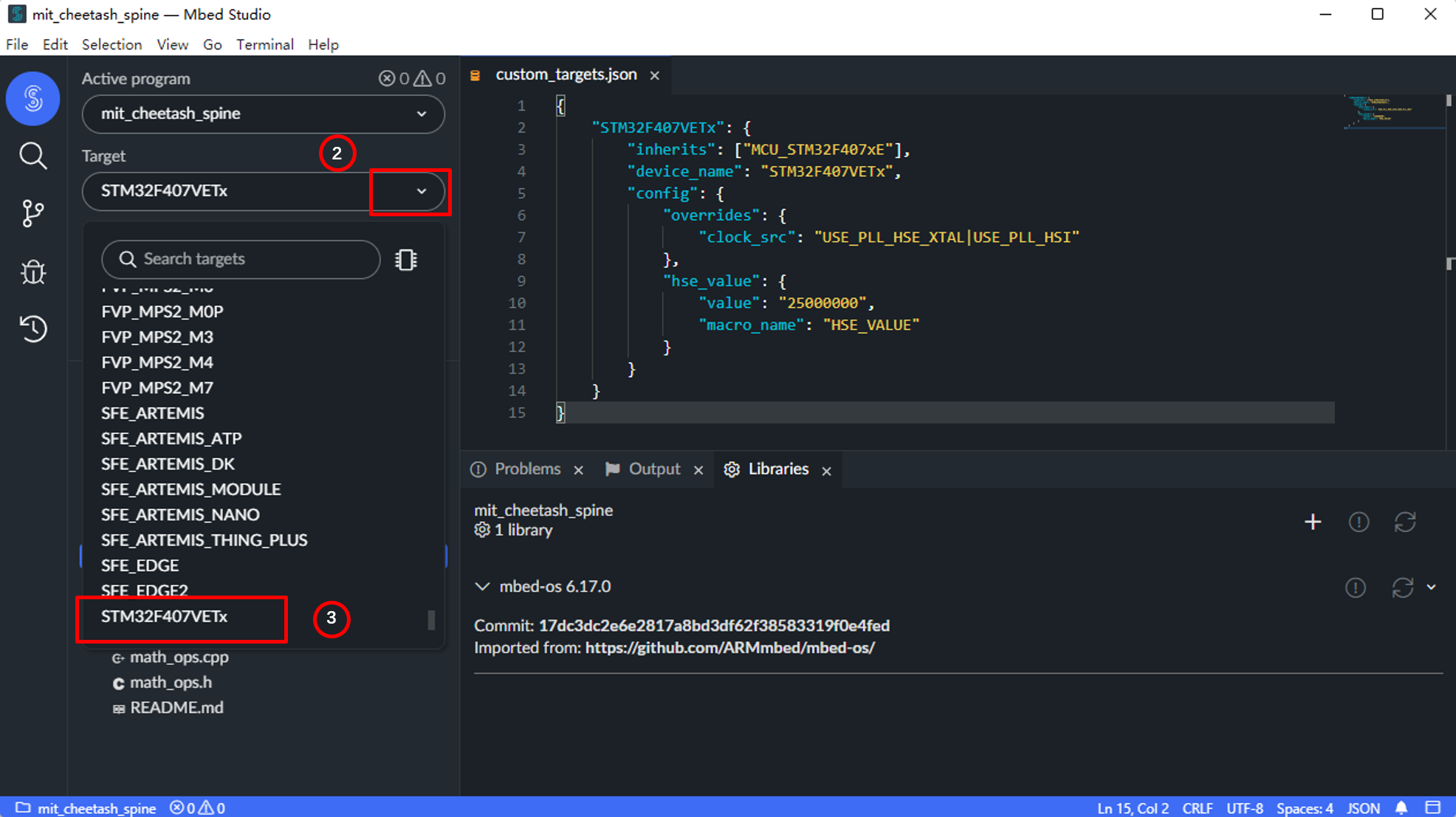The height and width of the screenshot is (817, 1456).
Task: Open the ARMmbed mbed-os GitHub link
Action: tap(729, 648)
